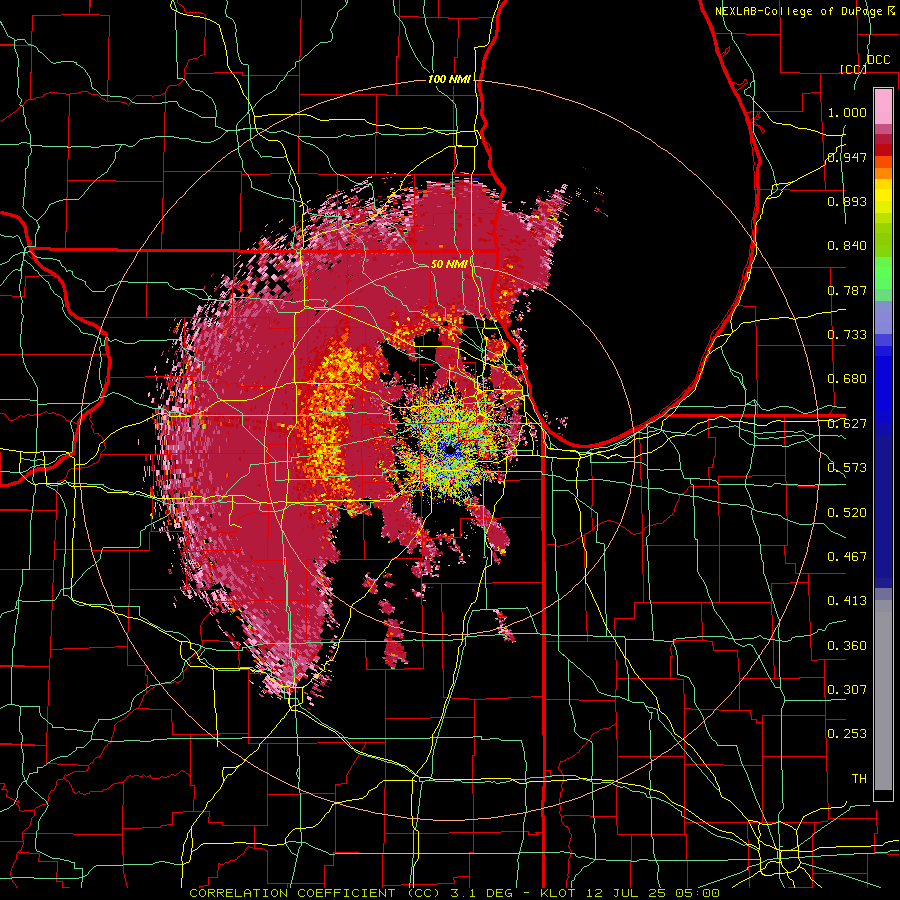Click the 0.787 scale value
Image resolution: width=900 pixels, height=900 pixels.
pos(847,290)
